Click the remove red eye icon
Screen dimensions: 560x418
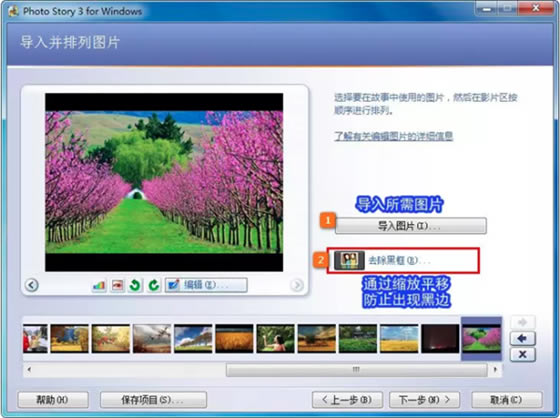pyautogui.click(x=117, y=285)
